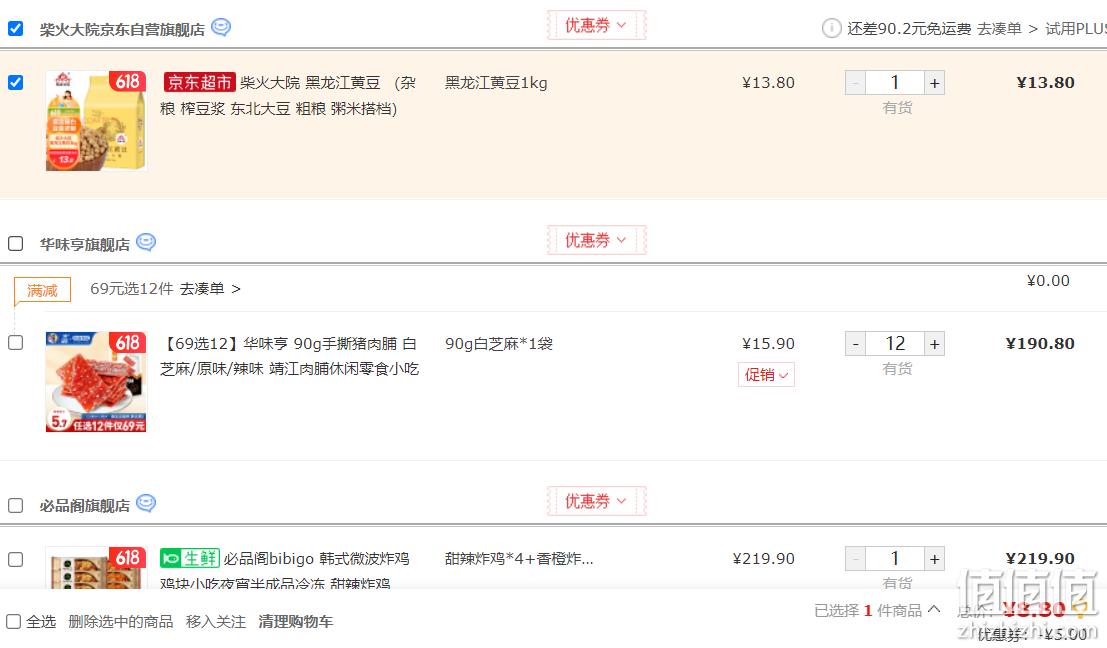Click 删除选中的商品

point(121,621)
